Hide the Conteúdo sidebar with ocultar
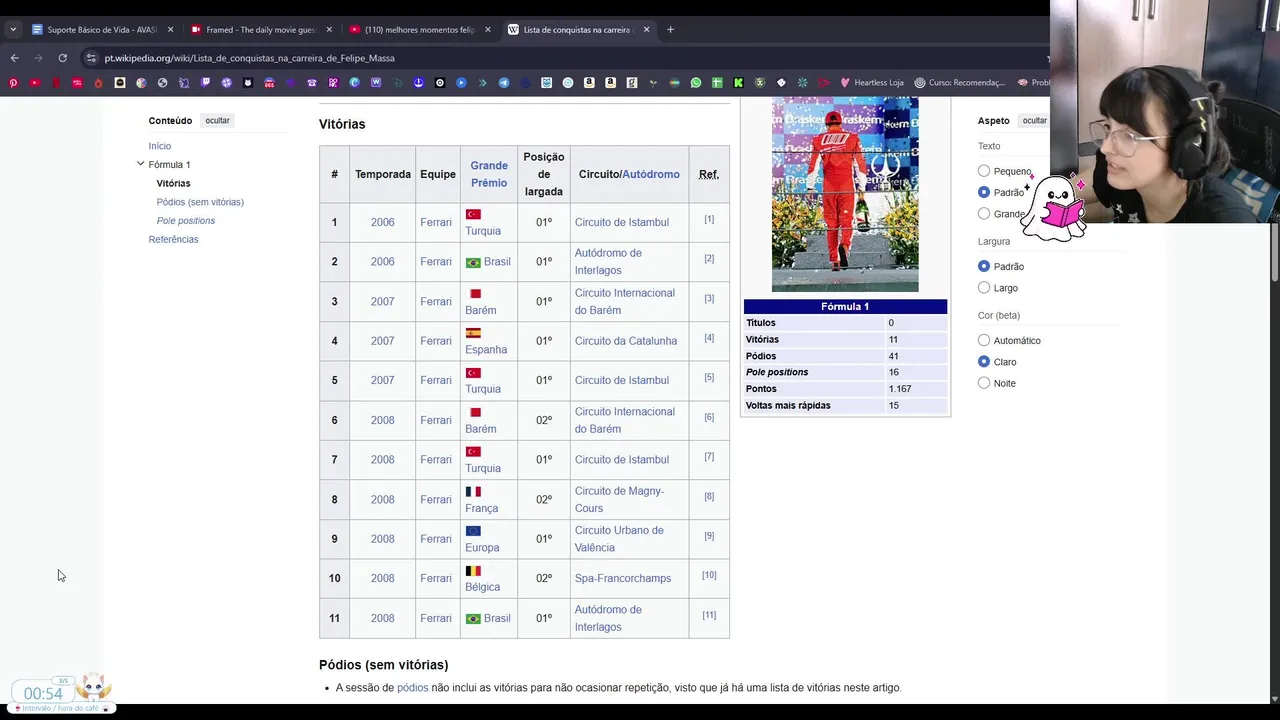The width and height of the screenshot is (1280, 720). click(x=217, y=121)
